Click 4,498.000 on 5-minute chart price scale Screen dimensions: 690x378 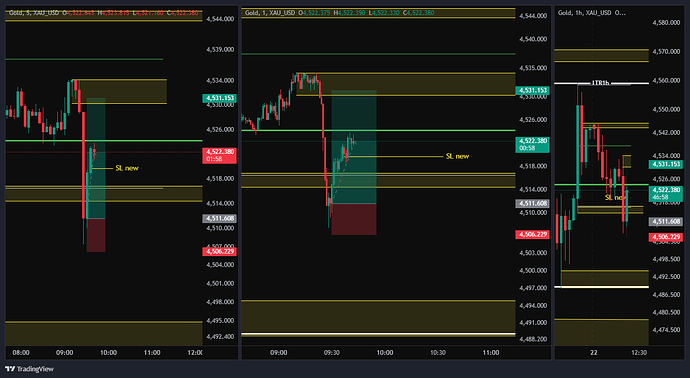pyautogui.click(x=220, y=302)
